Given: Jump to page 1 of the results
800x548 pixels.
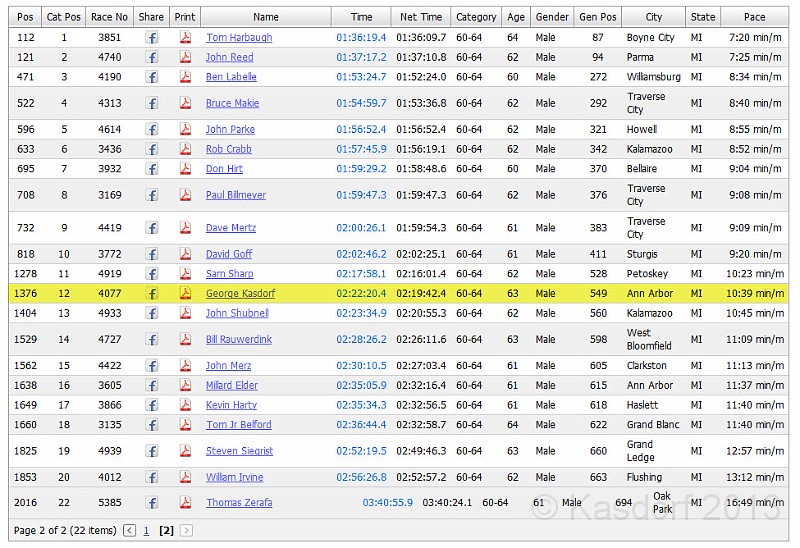Looking at the screenshot, I should point(146,531).
